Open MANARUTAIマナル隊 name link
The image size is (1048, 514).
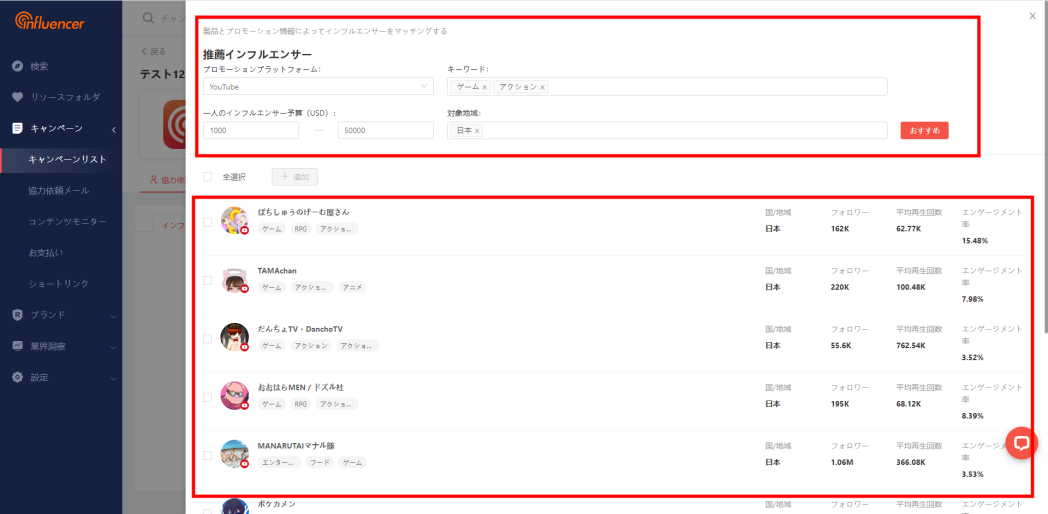[296, 445]
